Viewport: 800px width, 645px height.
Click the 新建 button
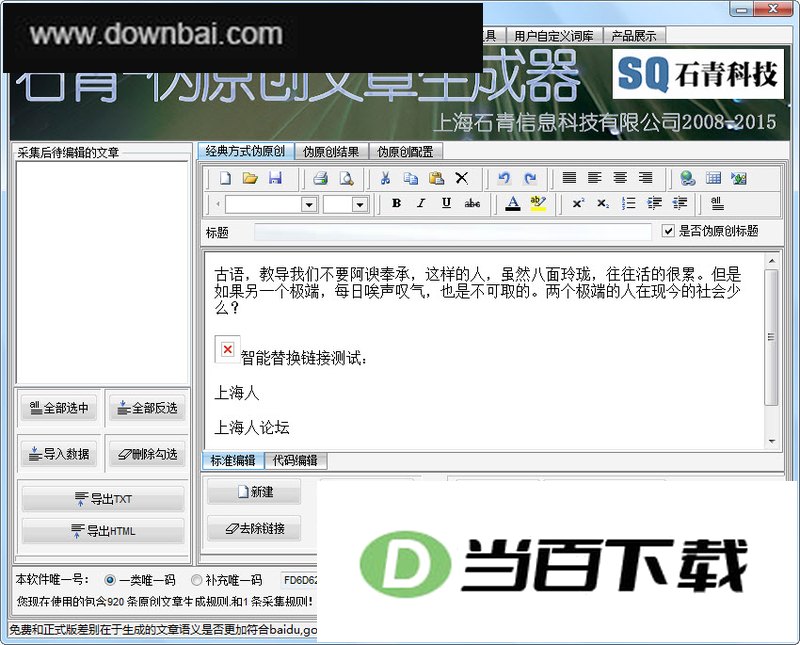point(254,491)
